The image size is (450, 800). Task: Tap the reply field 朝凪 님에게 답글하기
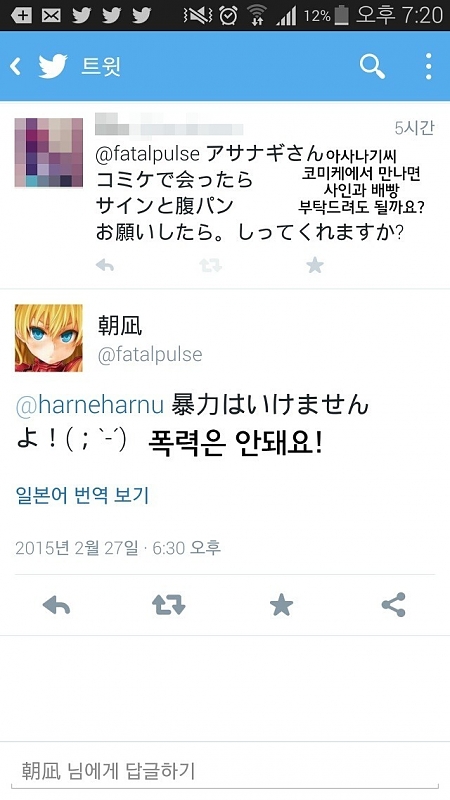(224, 770)
